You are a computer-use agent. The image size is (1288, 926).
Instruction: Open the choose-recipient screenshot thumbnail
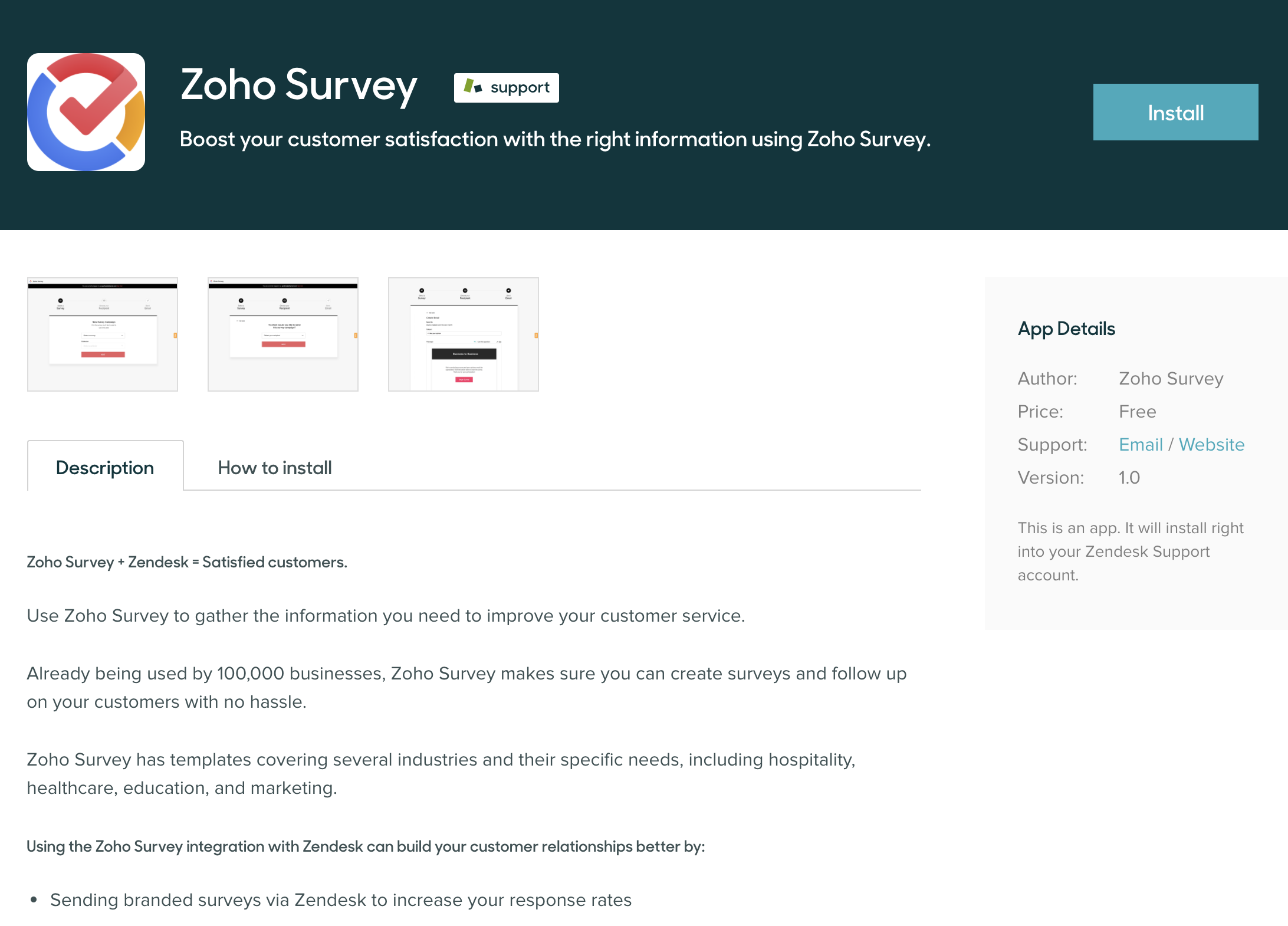pos(283,334)
